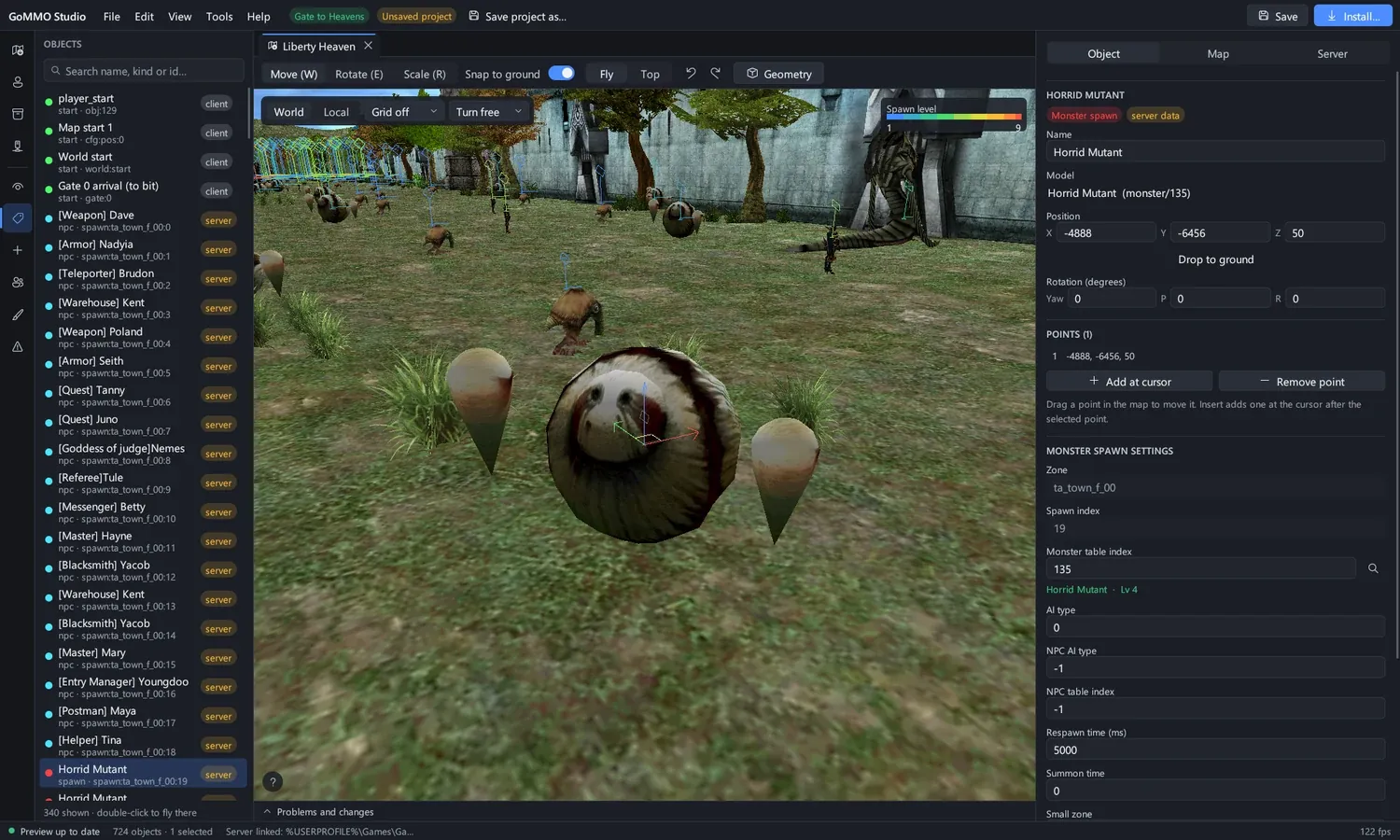Click the eye visibility icon in sidebar
1400x840 pixels.
click(18, 187)
